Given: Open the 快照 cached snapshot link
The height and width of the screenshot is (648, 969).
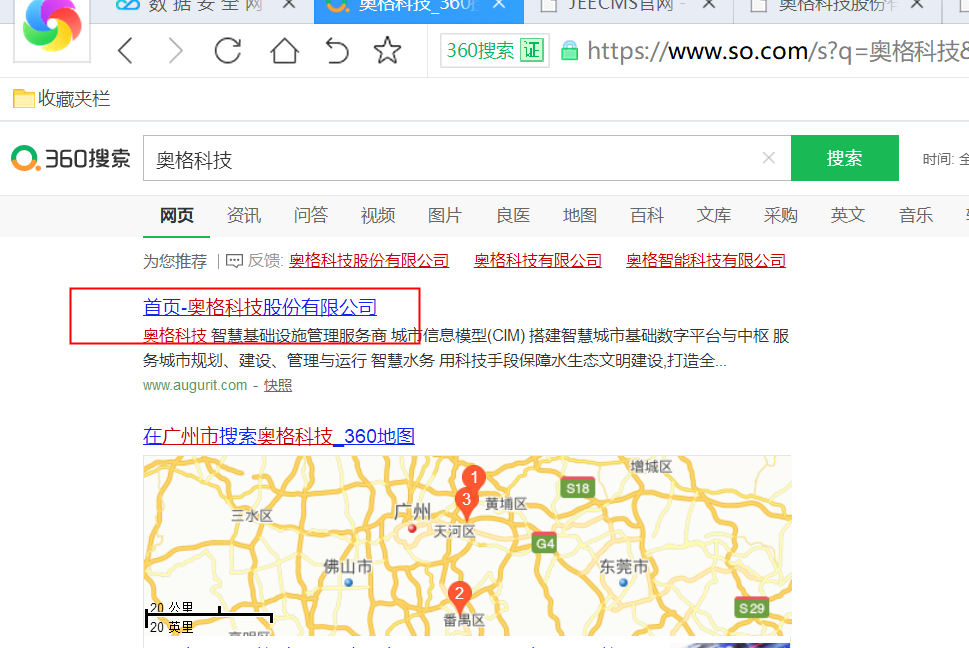Looking at the screenshot, I should (278, 385).
